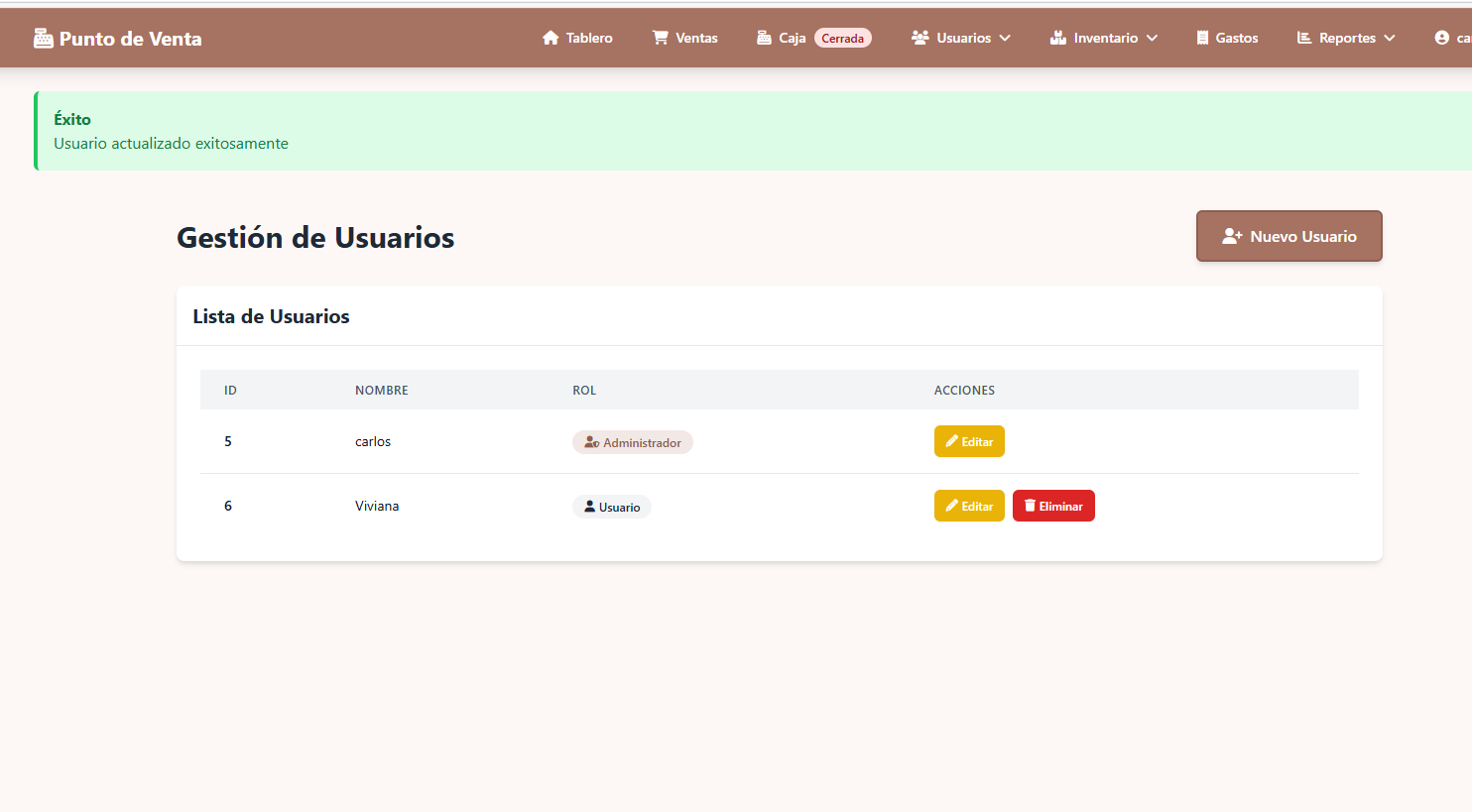Go to the Tablero page
The height and width of the screenshot is (812, 1472).
click(x=588, y=38)
